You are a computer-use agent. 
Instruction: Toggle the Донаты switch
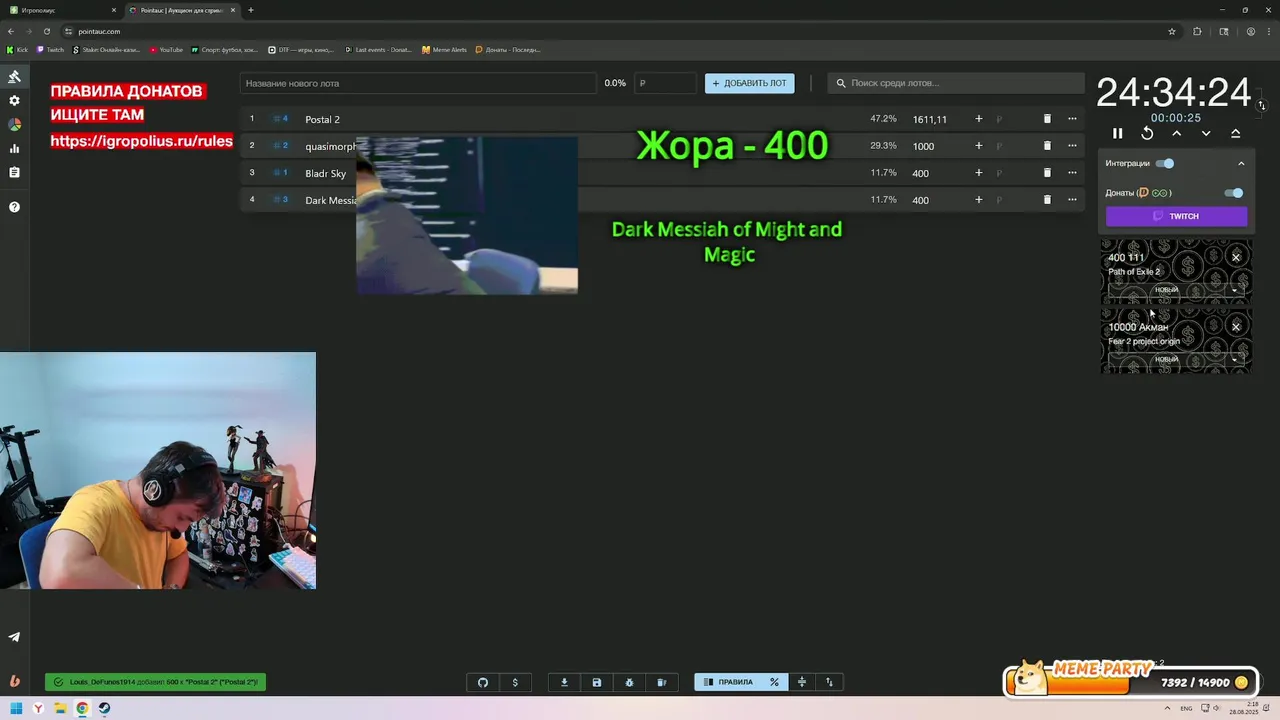tap(1234, 193)
